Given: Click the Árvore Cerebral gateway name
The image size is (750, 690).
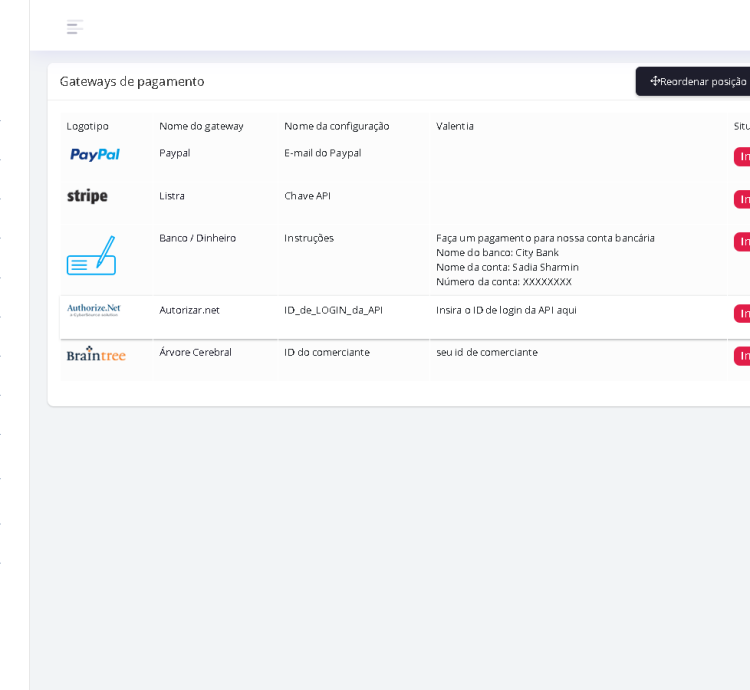Looking at the screenshot, I should click(195, 352).
